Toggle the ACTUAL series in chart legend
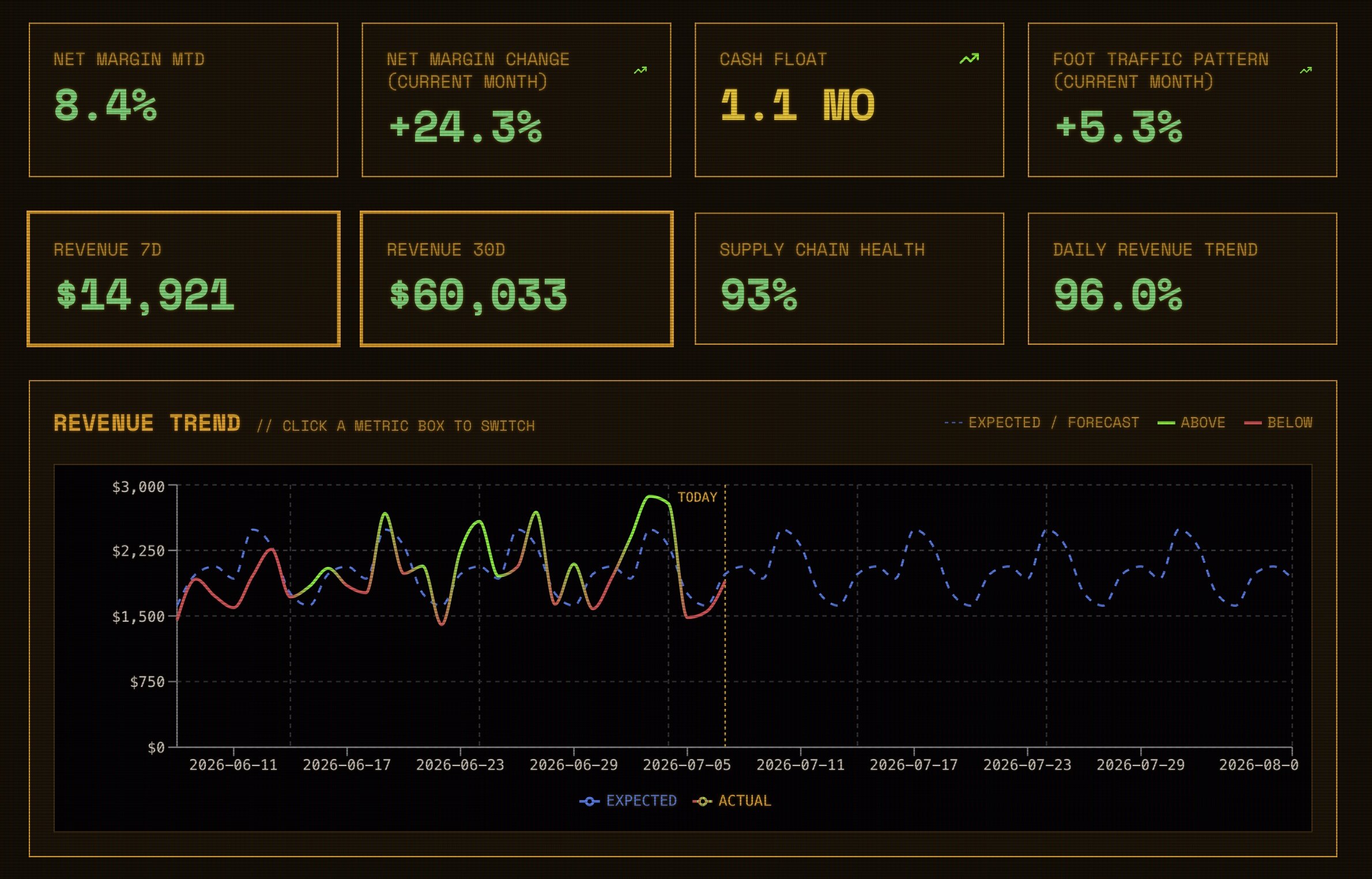The height and width of the screenshot is (879, 1372). (732, 801)
